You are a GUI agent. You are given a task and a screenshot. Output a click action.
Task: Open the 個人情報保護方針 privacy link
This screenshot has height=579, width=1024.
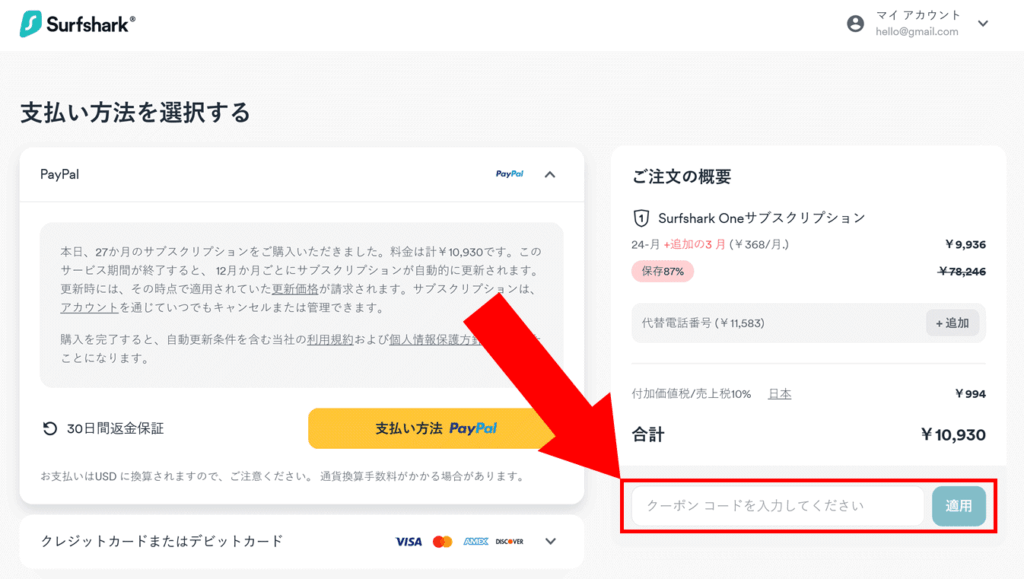point(436,339)
